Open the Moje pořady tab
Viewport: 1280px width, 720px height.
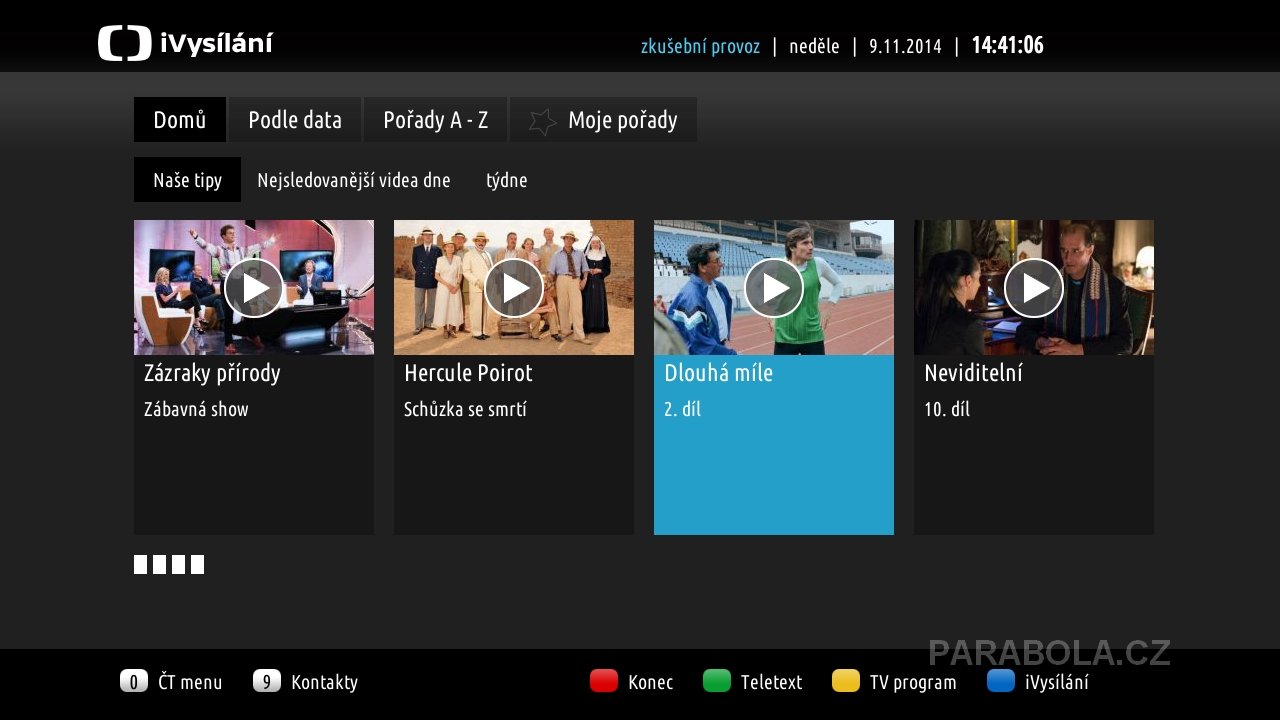604,120
